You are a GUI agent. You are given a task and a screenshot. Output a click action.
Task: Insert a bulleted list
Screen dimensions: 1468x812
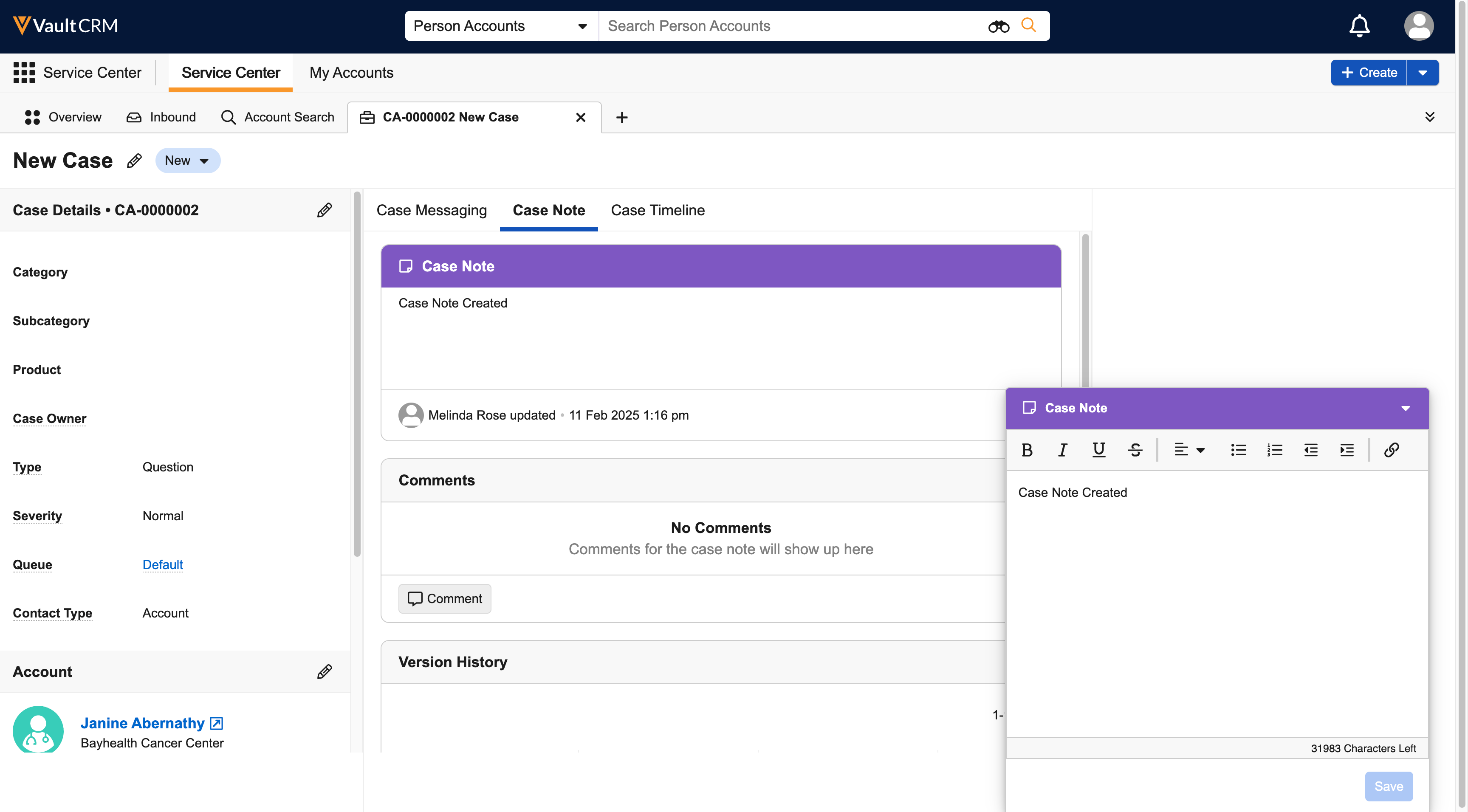coord(1238,450)
